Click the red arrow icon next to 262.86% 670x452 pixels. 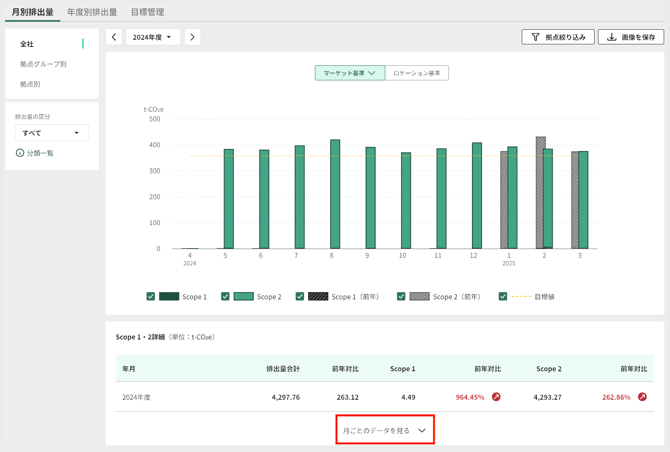[642, 397]
